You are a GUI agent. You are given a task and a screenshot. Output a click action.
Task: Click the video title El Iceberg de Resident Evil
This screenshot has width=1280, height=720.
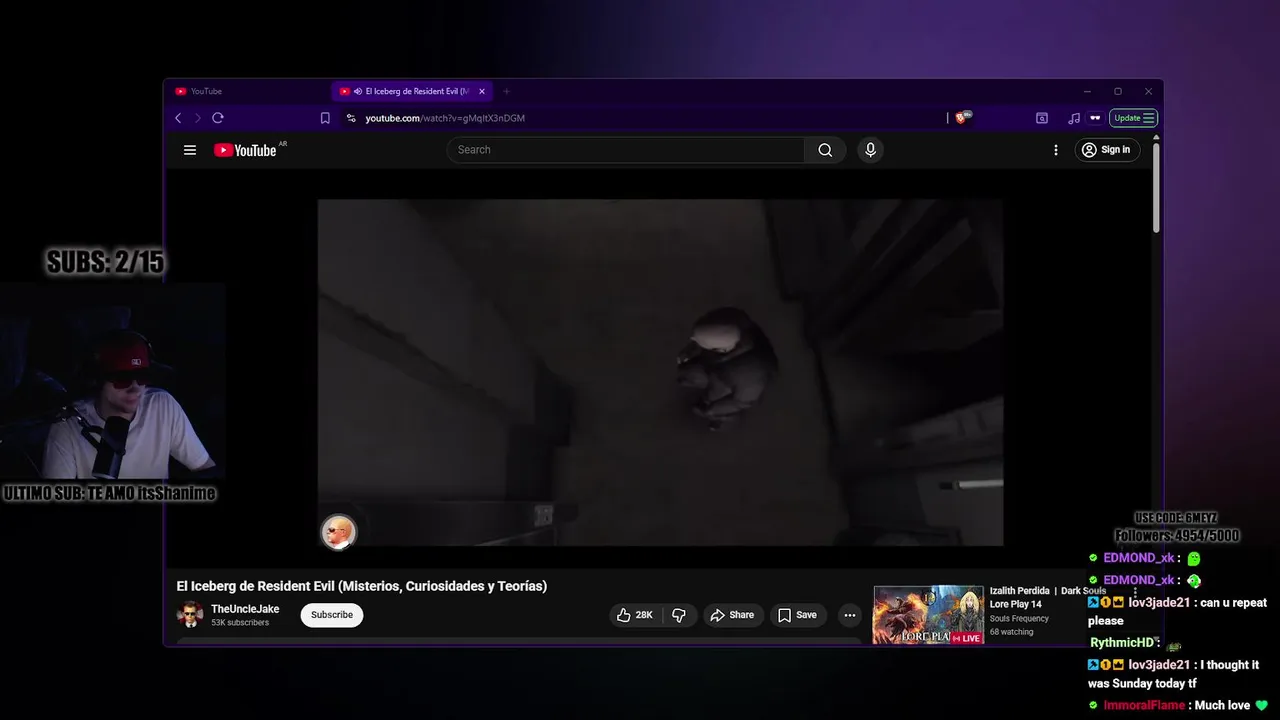pyautogui.click(x=362, y=586)
